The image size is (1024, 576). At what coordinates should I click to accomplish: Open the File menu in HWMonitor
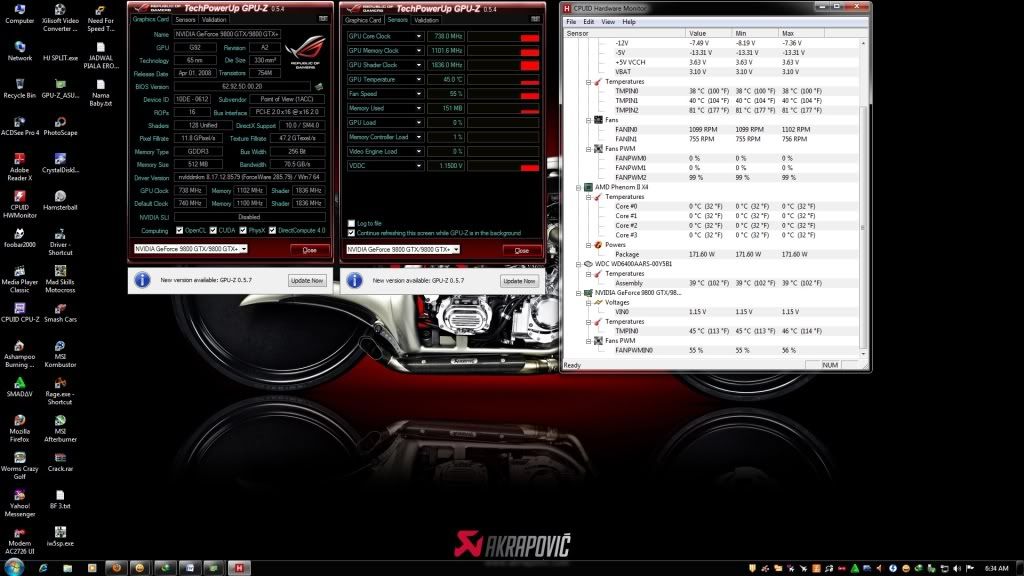(x=571, y=22)
